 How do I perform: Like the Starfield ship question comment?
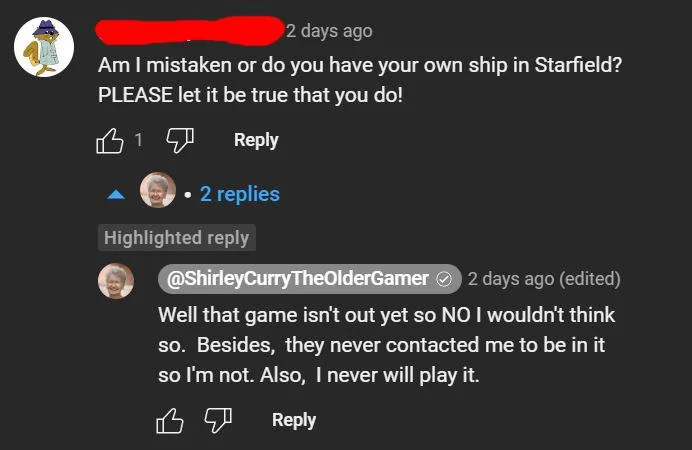pyautogui.click(x=109, y=141)
